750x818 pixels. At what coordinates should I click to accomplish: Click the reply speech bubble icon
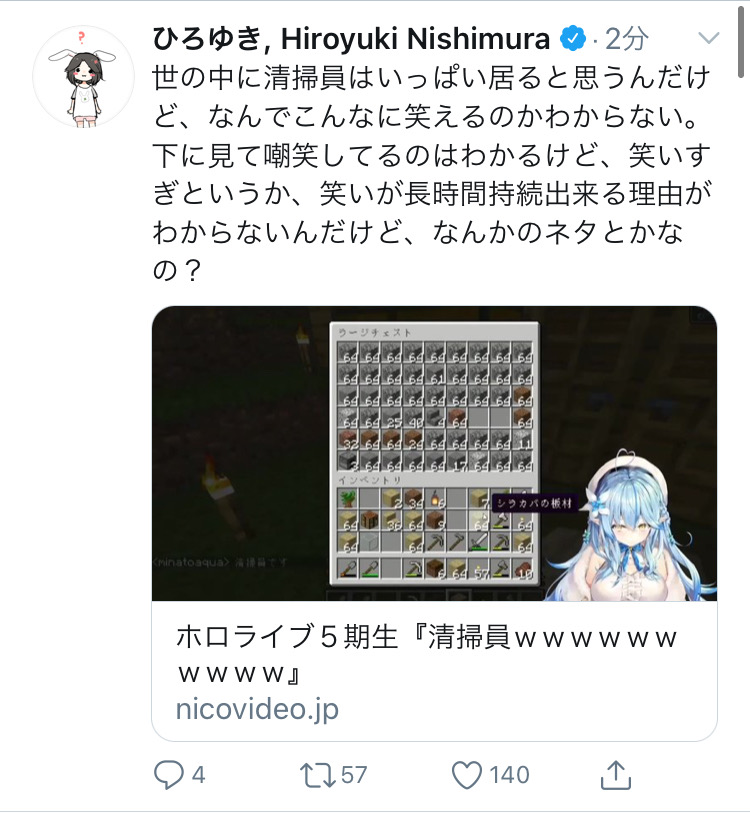168,774
